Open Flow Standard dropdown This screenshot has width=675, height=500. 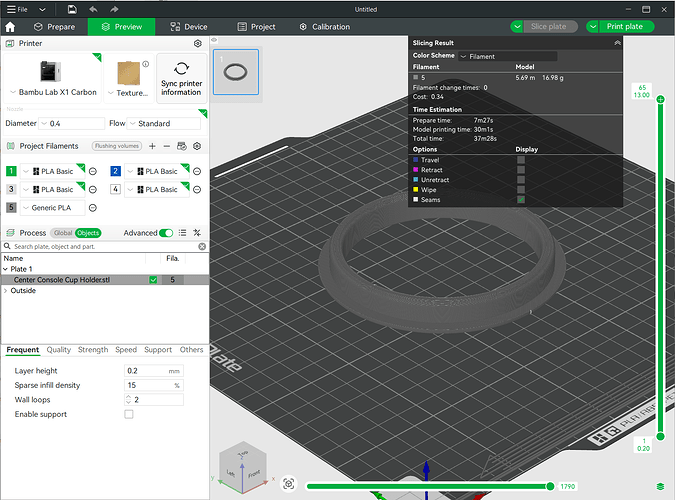point(164,124)
